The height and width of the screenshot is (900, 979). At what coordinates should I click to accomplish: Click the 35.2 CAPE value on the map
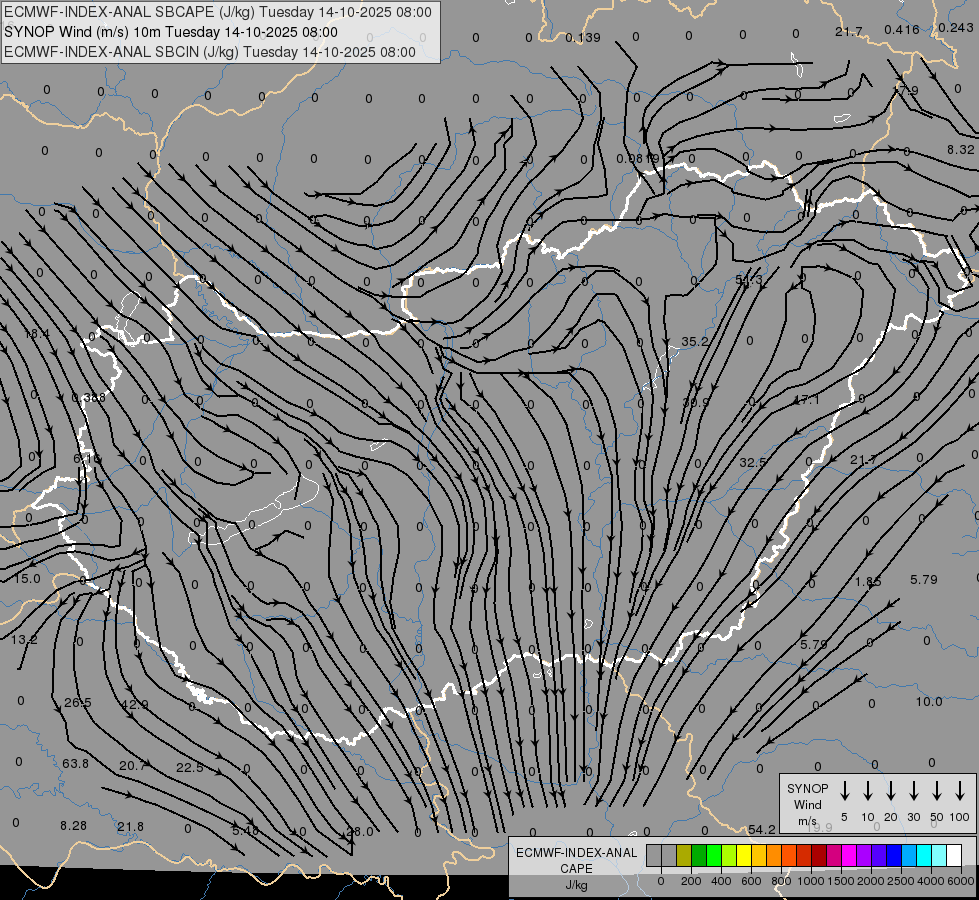coord(695,342)
